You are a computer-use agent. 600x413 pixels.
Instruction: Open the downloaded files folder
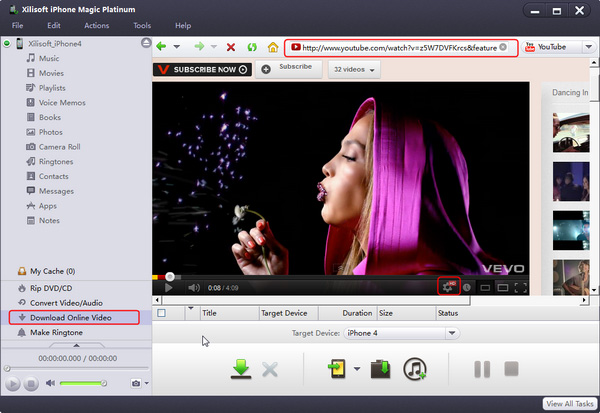click(380, 369)
